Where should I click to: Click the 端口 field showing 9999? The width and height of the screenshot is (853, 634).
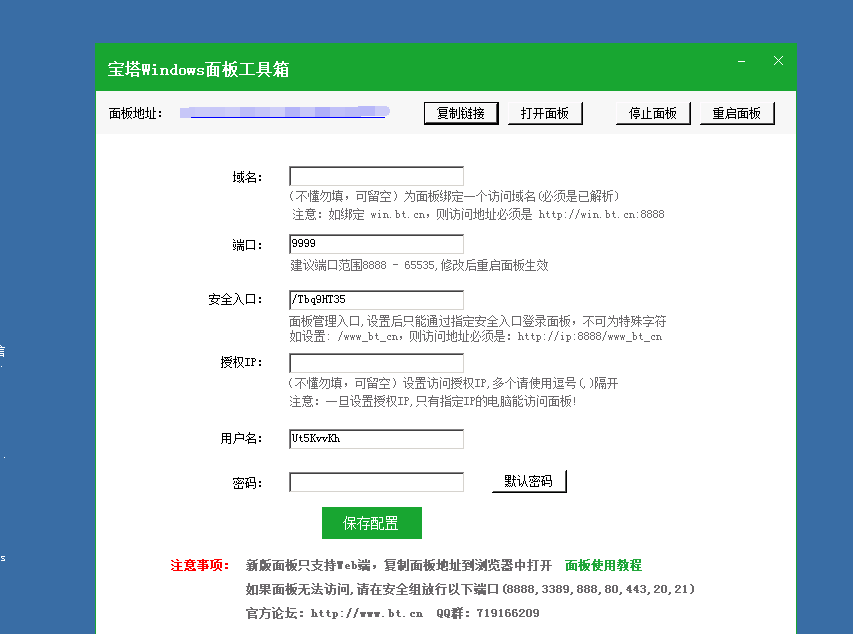click(x=376, y=244)
